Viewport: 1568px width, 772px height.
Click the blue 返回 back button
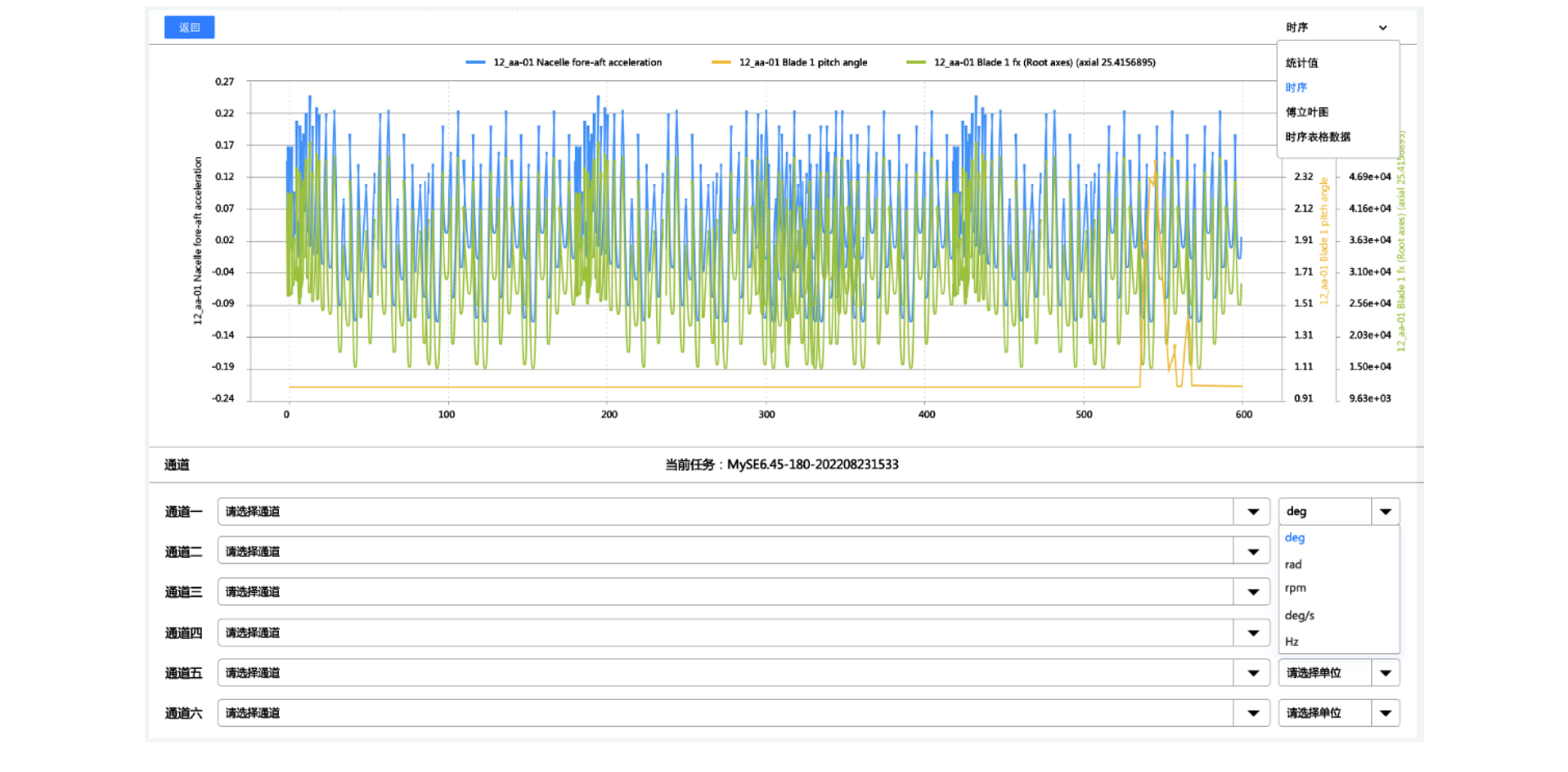point(189,28)
